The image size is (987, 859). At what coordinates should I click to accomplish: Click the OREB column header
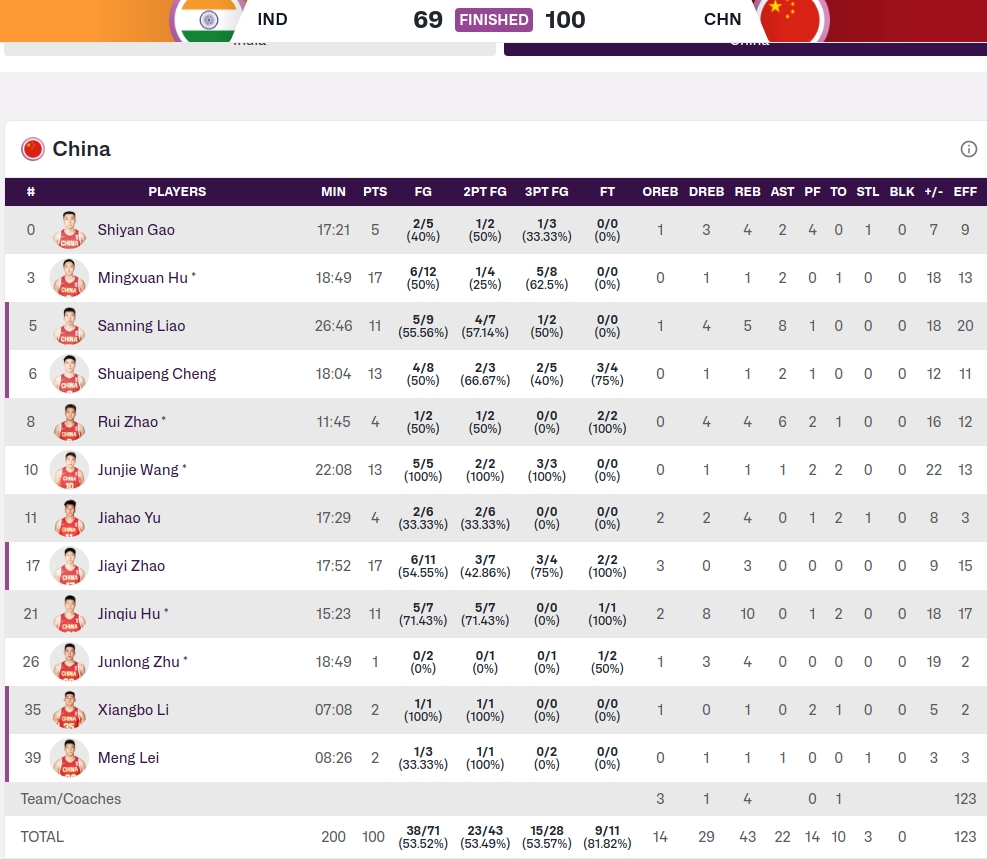point(660,192)
